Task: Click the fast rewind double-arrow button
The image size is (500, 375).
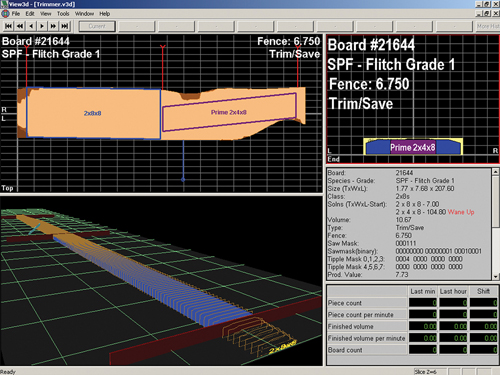Action: click(x=20, y=26)
